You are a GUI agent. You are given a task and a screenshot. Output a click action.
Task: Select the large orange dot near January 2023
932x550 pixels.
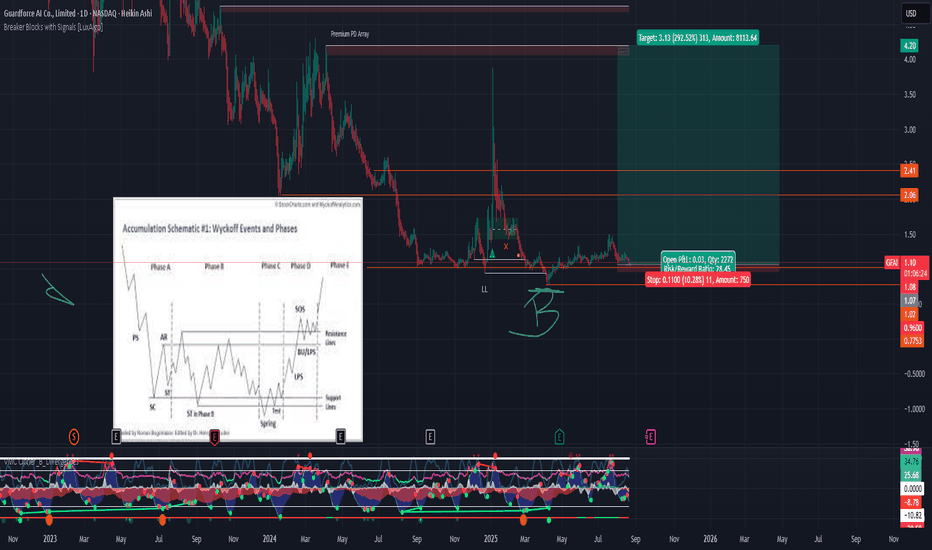point(49,520)
